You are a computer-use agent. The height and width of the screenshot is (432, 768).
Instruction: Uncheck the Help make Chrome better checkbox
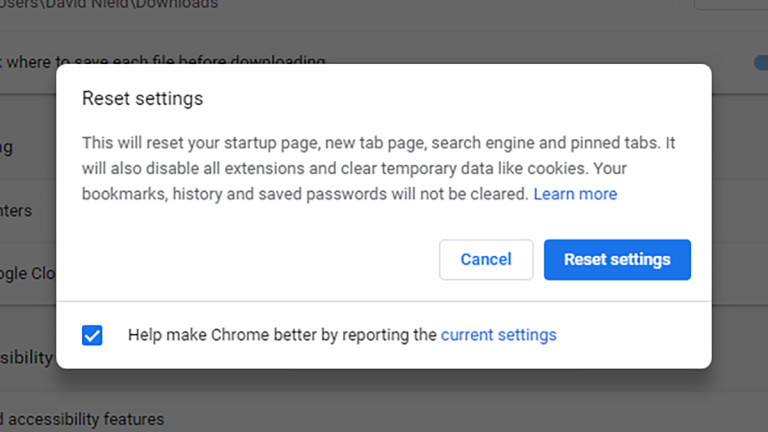point(92,335)
